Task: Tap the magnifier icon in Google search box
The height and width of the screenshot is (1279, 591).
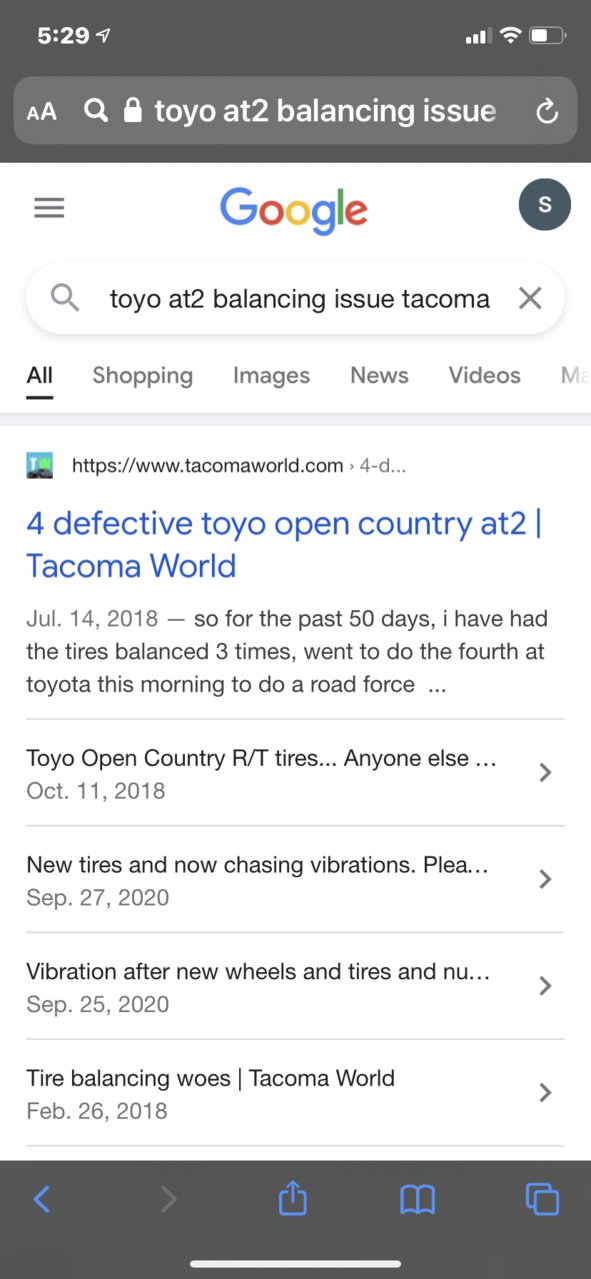Action: 65,298
